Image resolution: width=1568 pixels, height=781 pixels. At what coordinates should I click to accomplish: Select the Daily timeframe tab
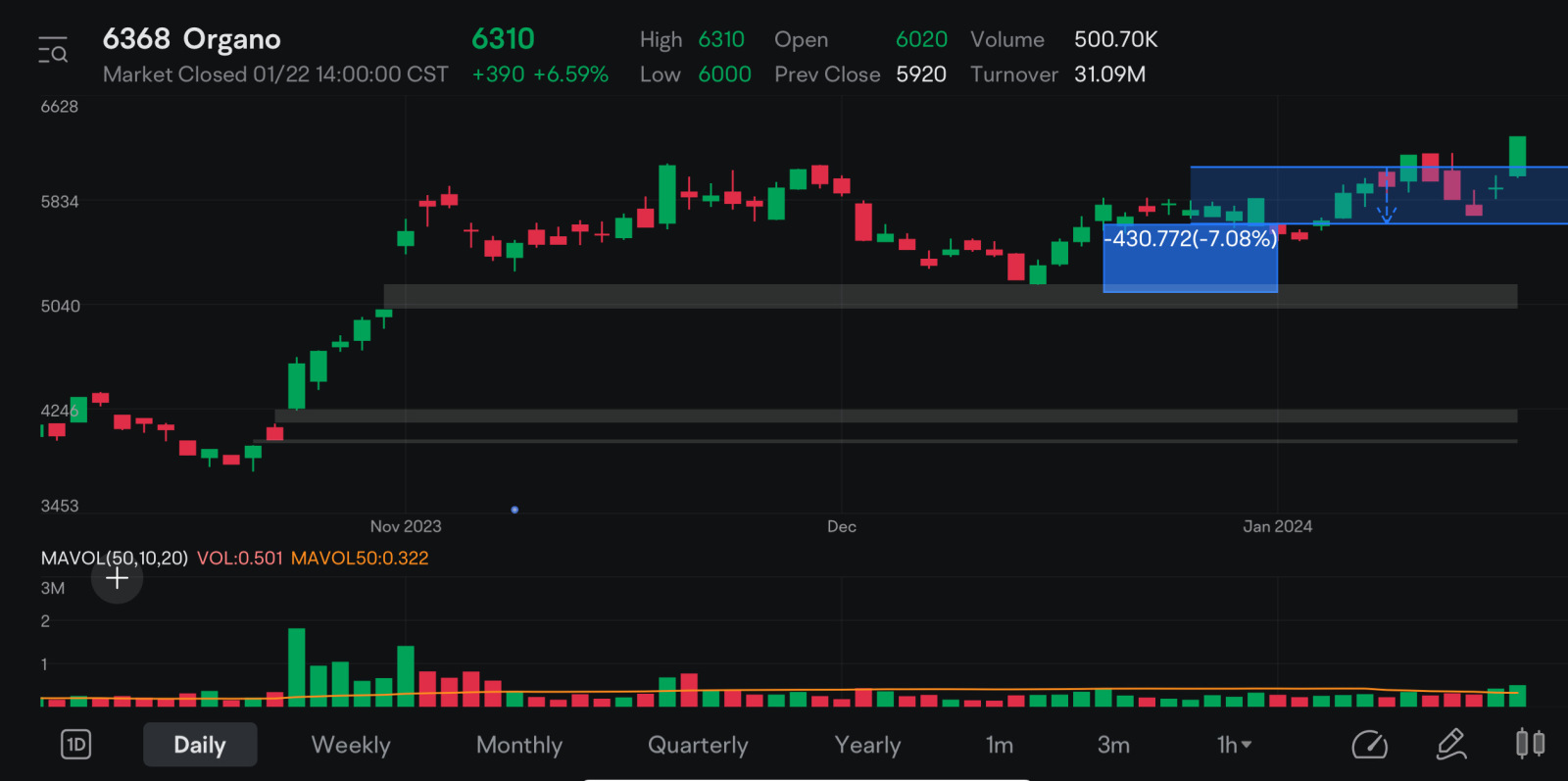(x=200, y=745)
